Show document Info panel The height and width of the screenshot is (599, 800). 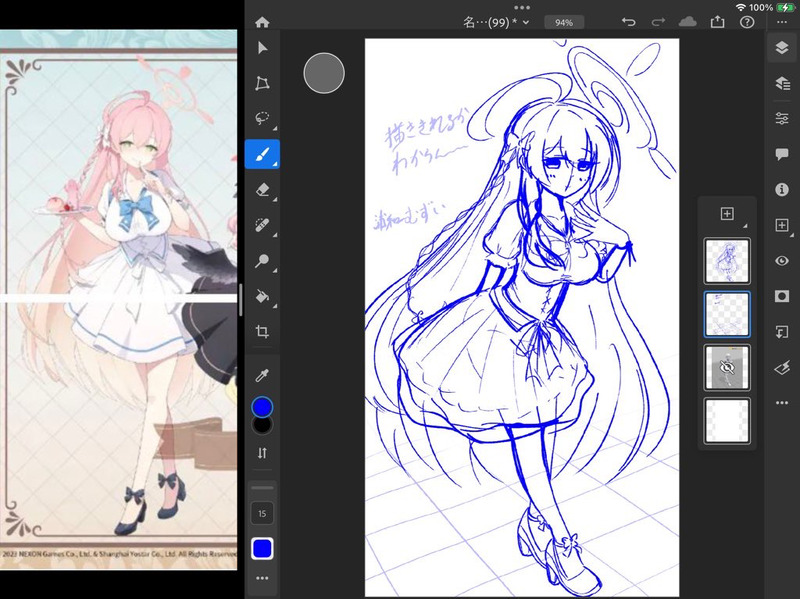[782, 190]
